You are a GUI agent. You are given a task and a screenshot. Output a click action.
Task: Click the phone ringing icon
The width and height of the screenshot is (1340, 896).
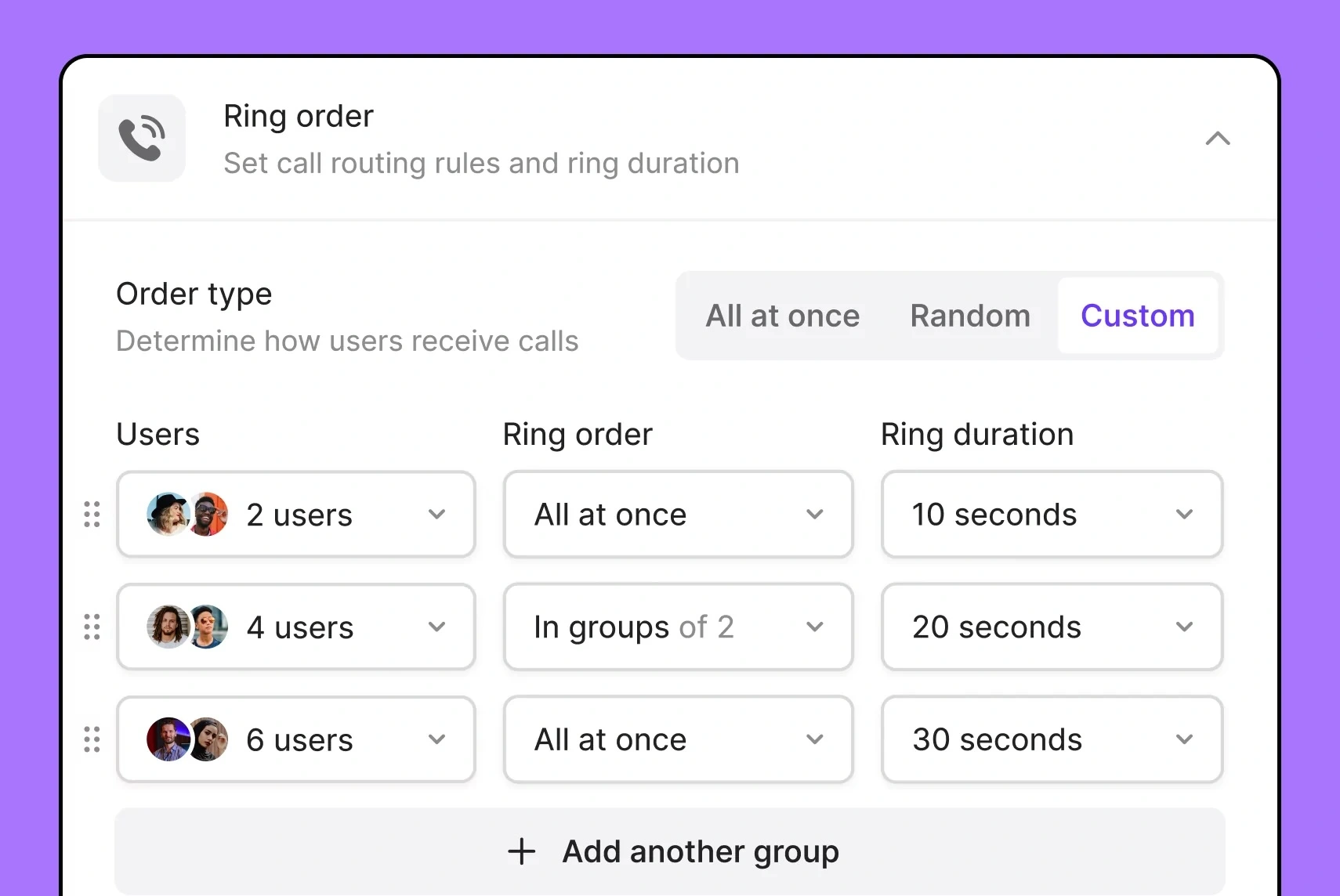coord(142,138)
